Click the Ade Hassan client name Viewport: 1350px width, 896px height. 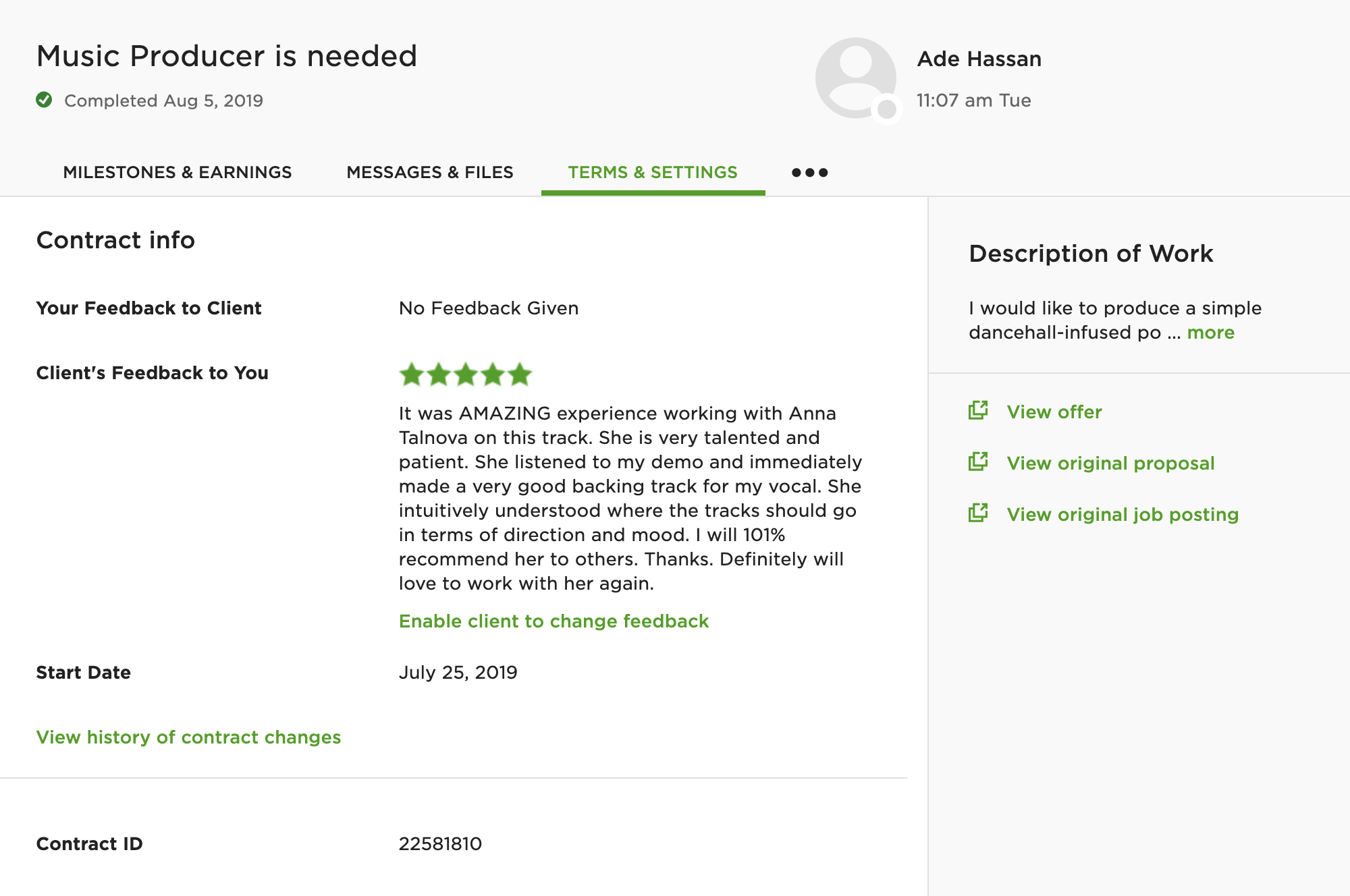pyautogui.click(x=979, y=59)
